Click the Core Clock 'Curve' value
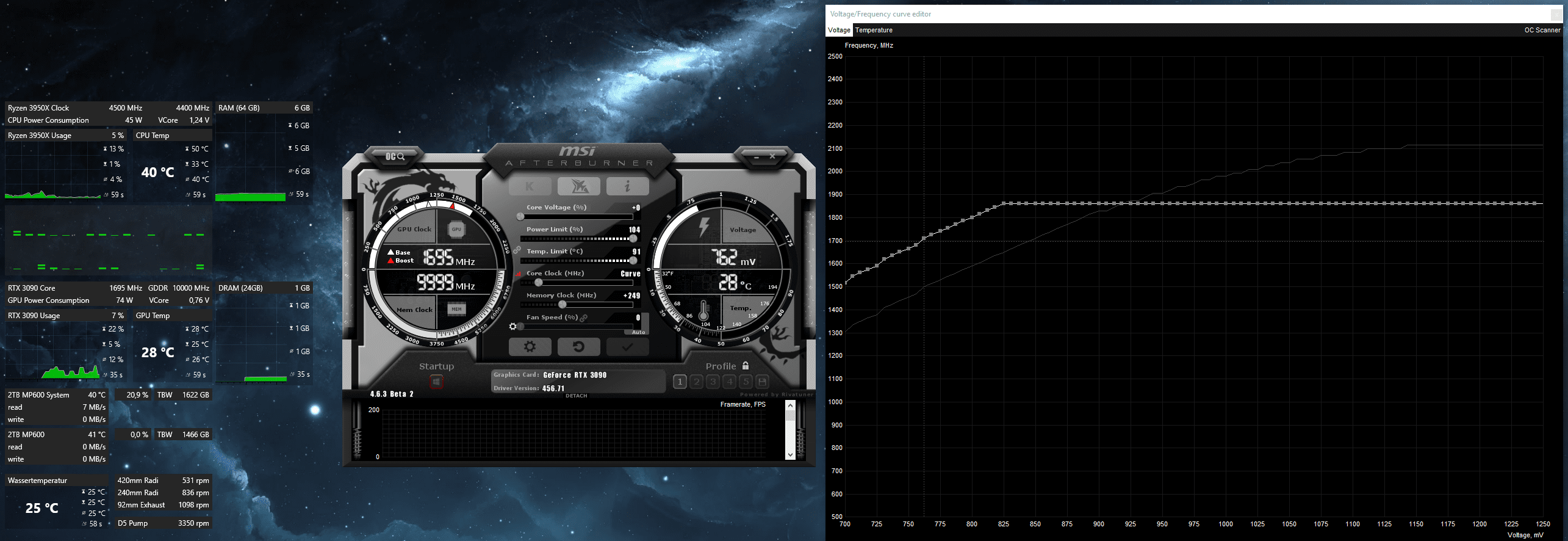This screenshot has width=1568, height=541. (x=630, y=274)
